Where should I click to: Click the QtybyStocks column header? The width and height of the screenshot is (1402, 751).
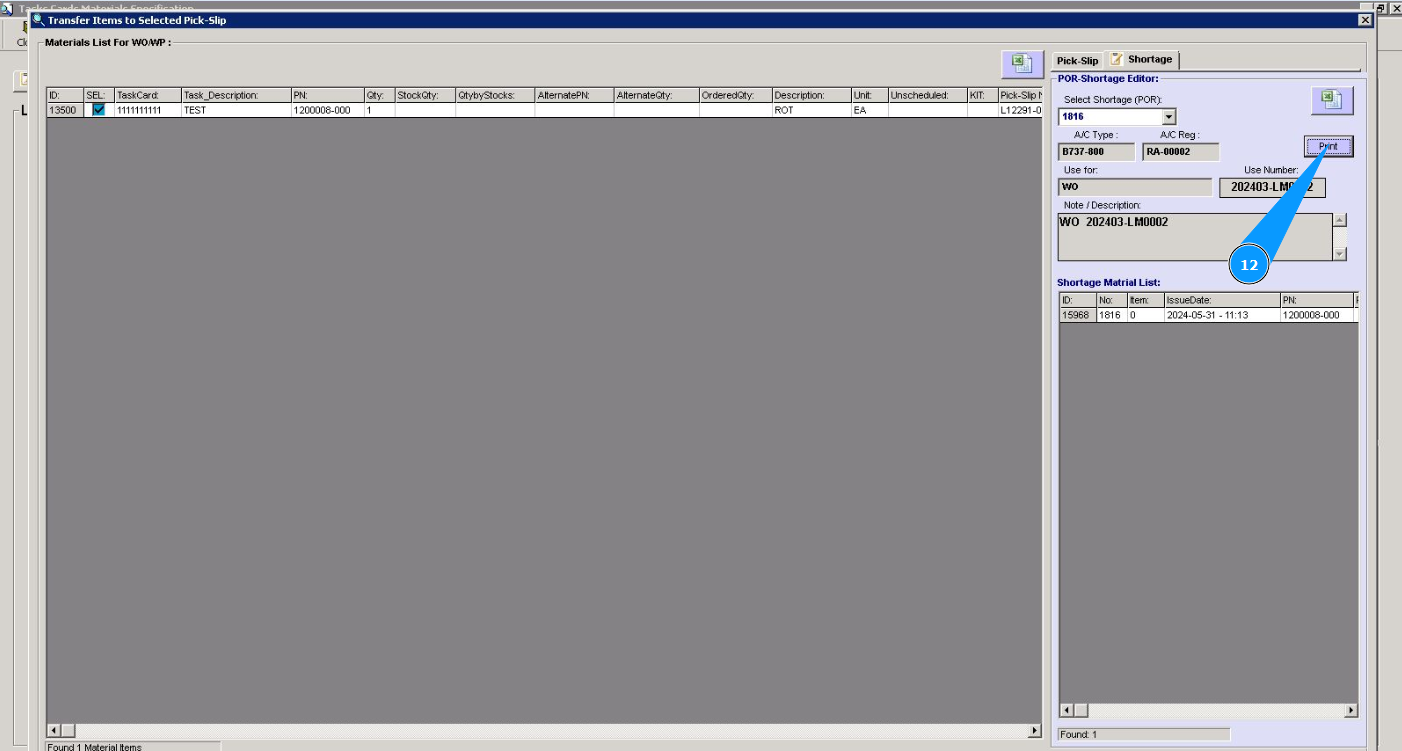pos(495,96)
